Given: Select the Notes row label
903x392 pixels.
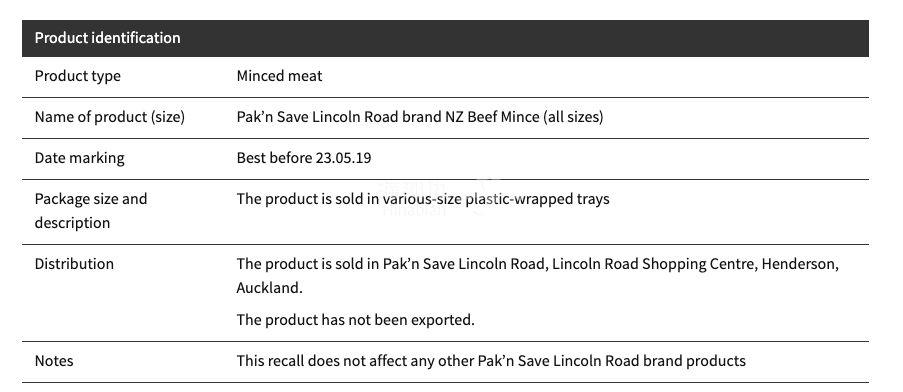Looking at the screenshot, I should [54, 361].
